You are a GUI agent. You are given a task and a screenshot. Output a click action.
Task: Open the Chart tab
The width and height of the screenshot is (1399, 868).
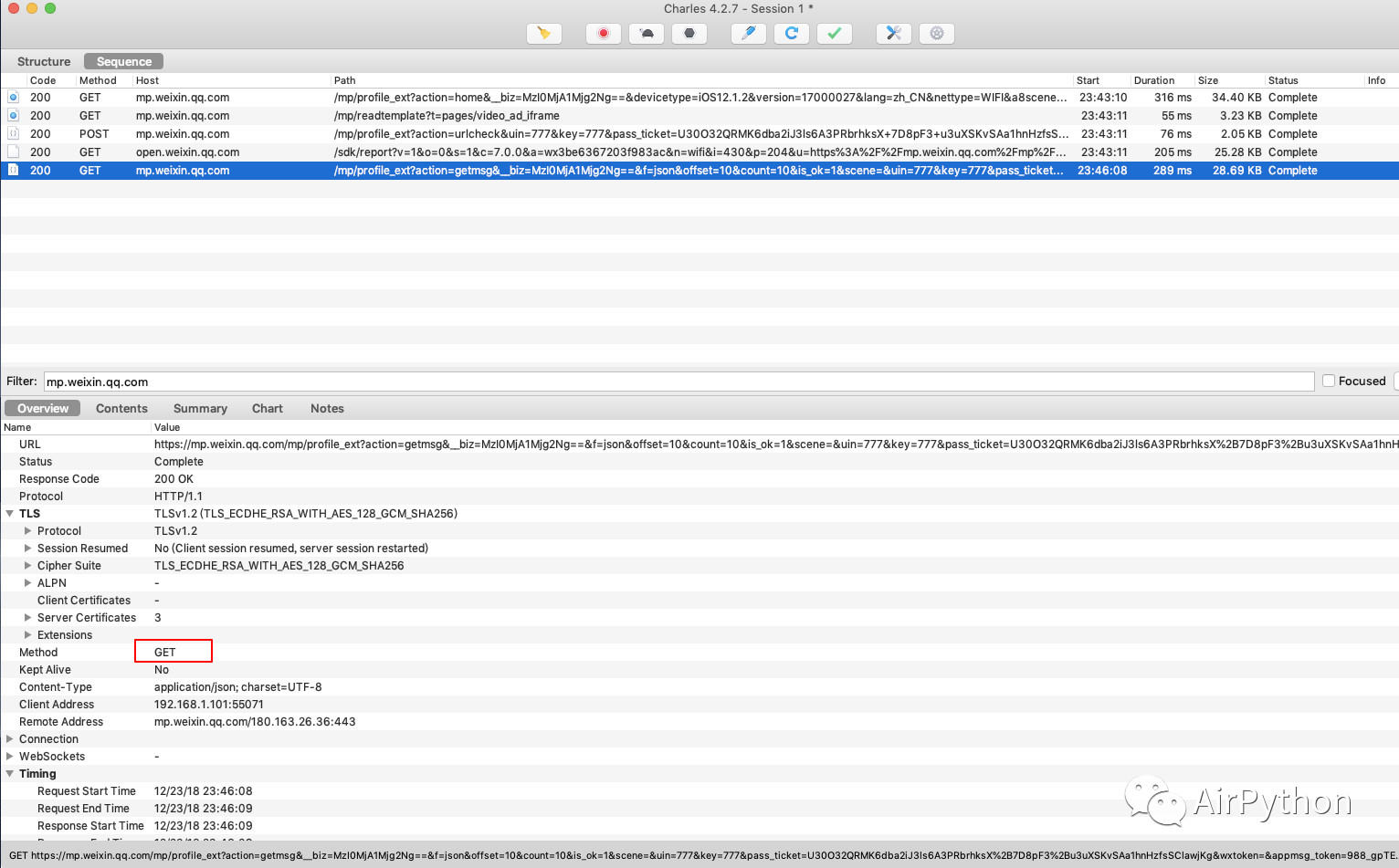point(268,409)
